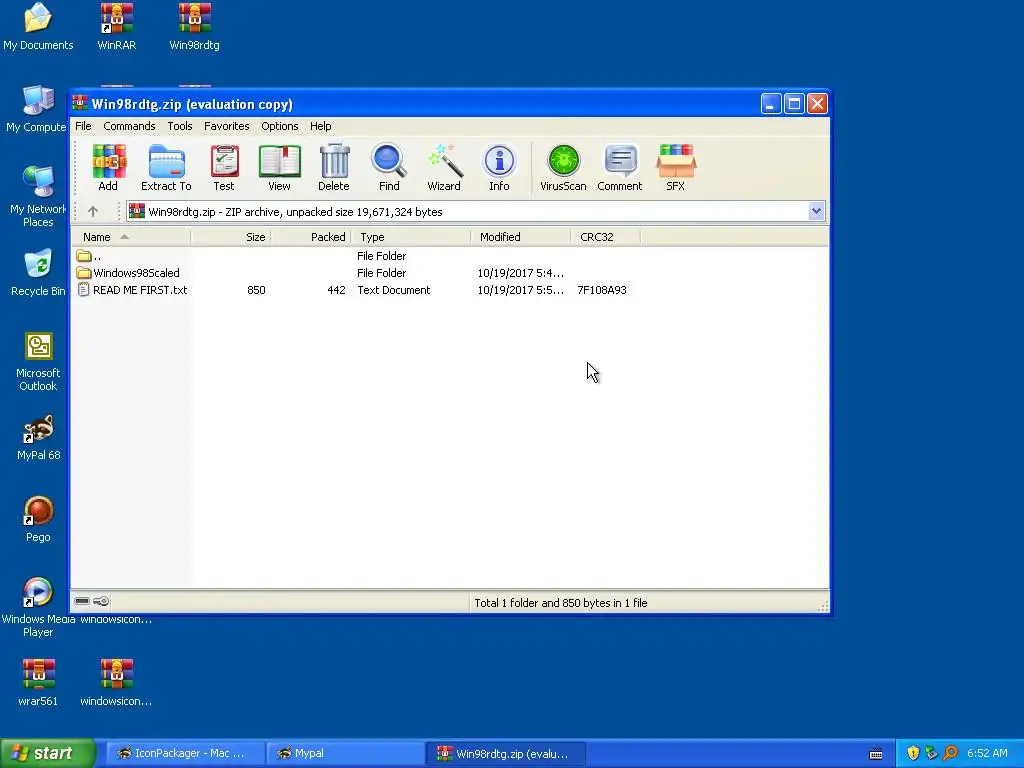Select the Recycle Bin icon
This screenshot has width=1024, height=768.
pos(38,273)
